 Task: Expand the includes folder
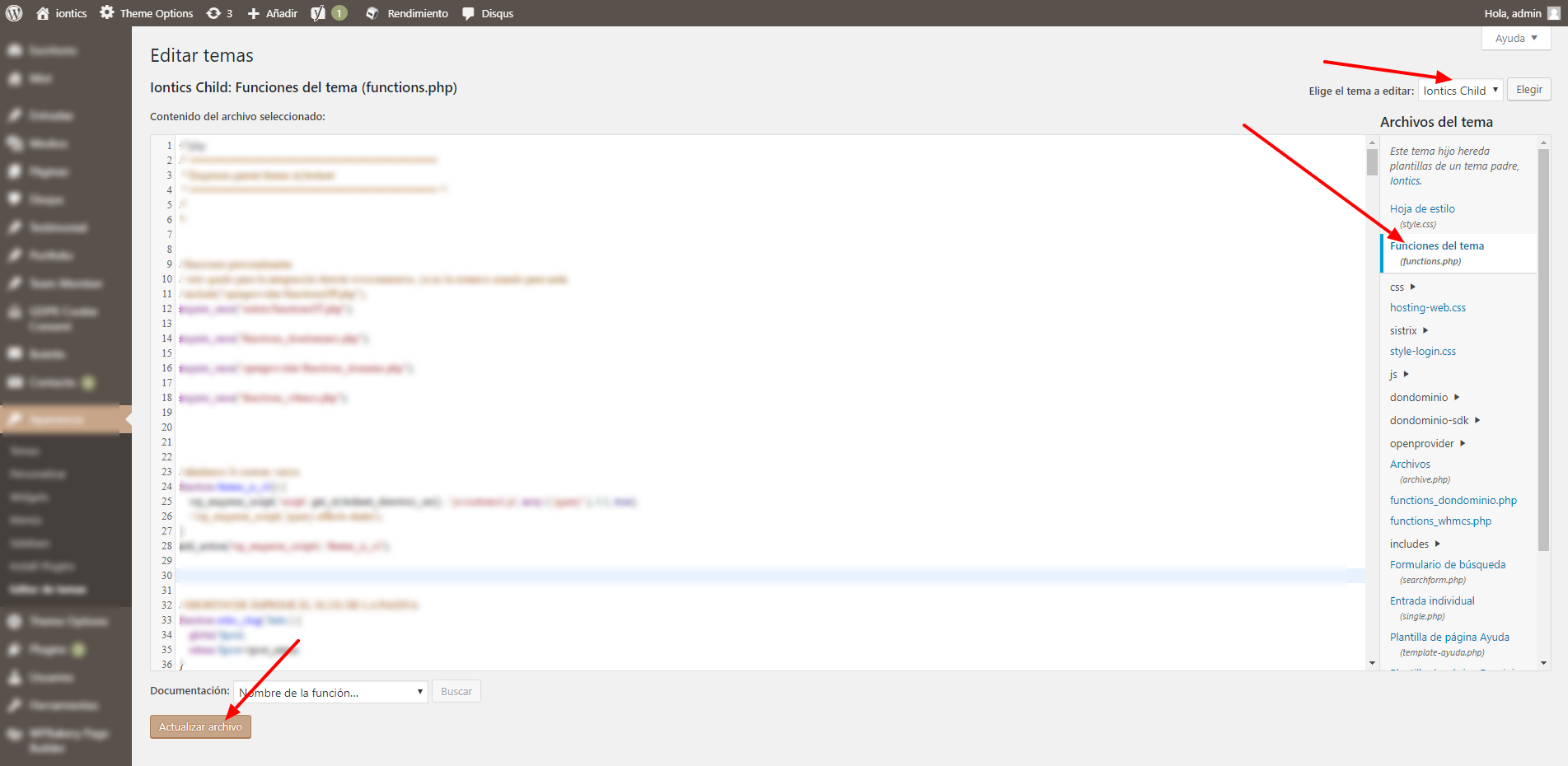pos(1410,544)
